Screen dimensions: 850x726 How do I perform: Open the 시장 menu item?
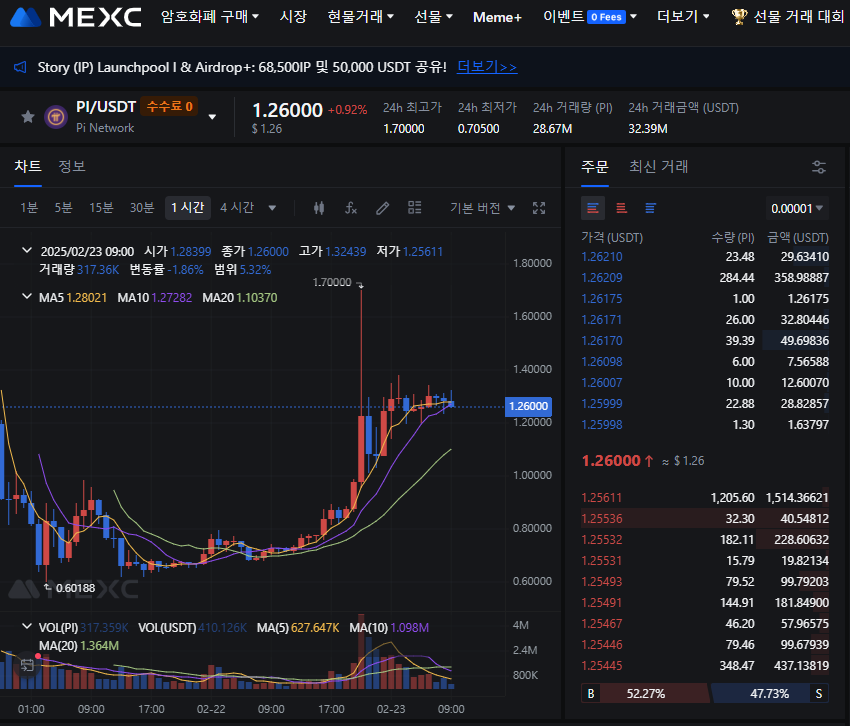point(293,17)
